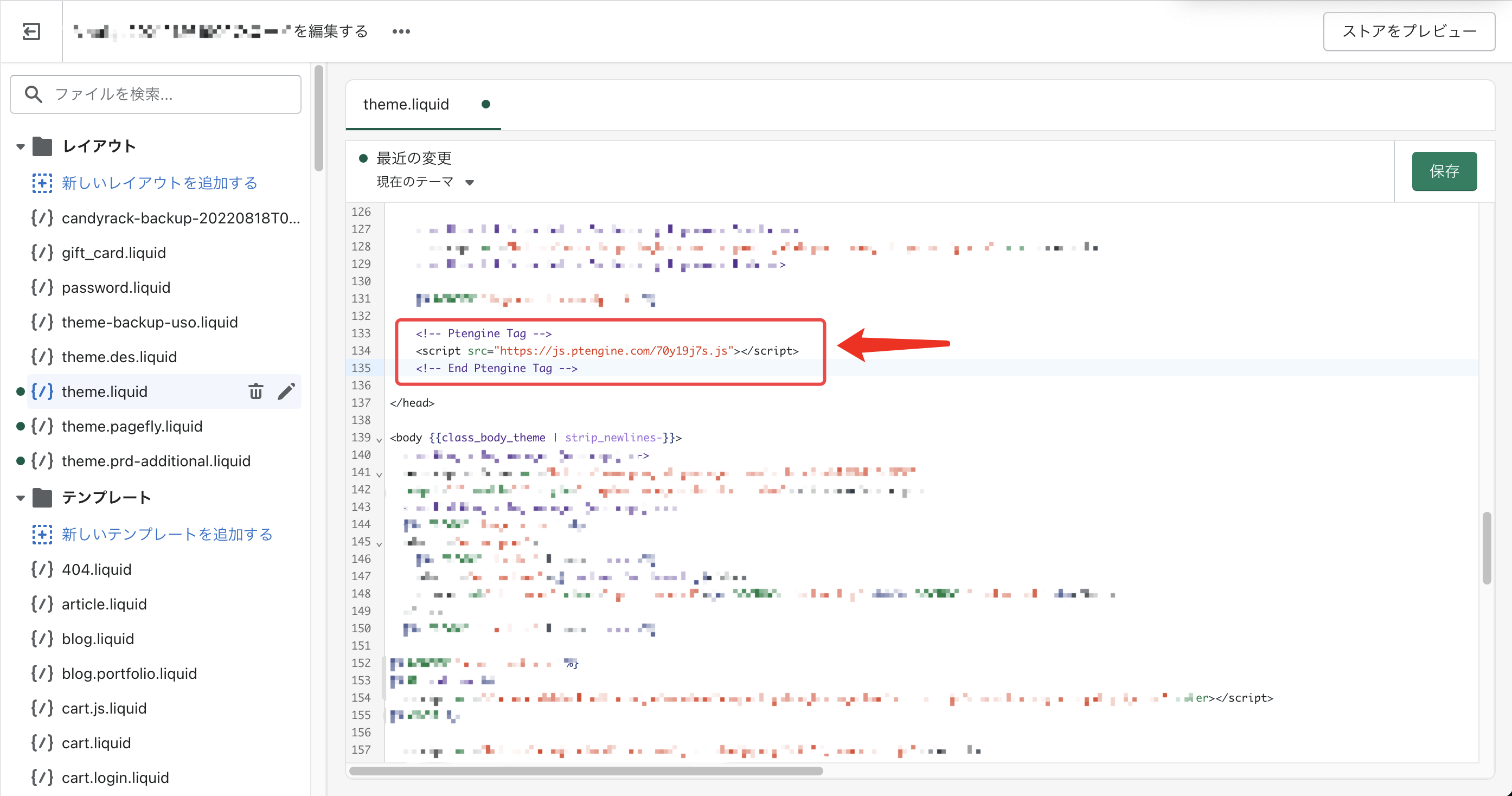1512x796 pixels.
Task: Rename theme.liquid with the pencil icon
Action: tap(286, 391)
